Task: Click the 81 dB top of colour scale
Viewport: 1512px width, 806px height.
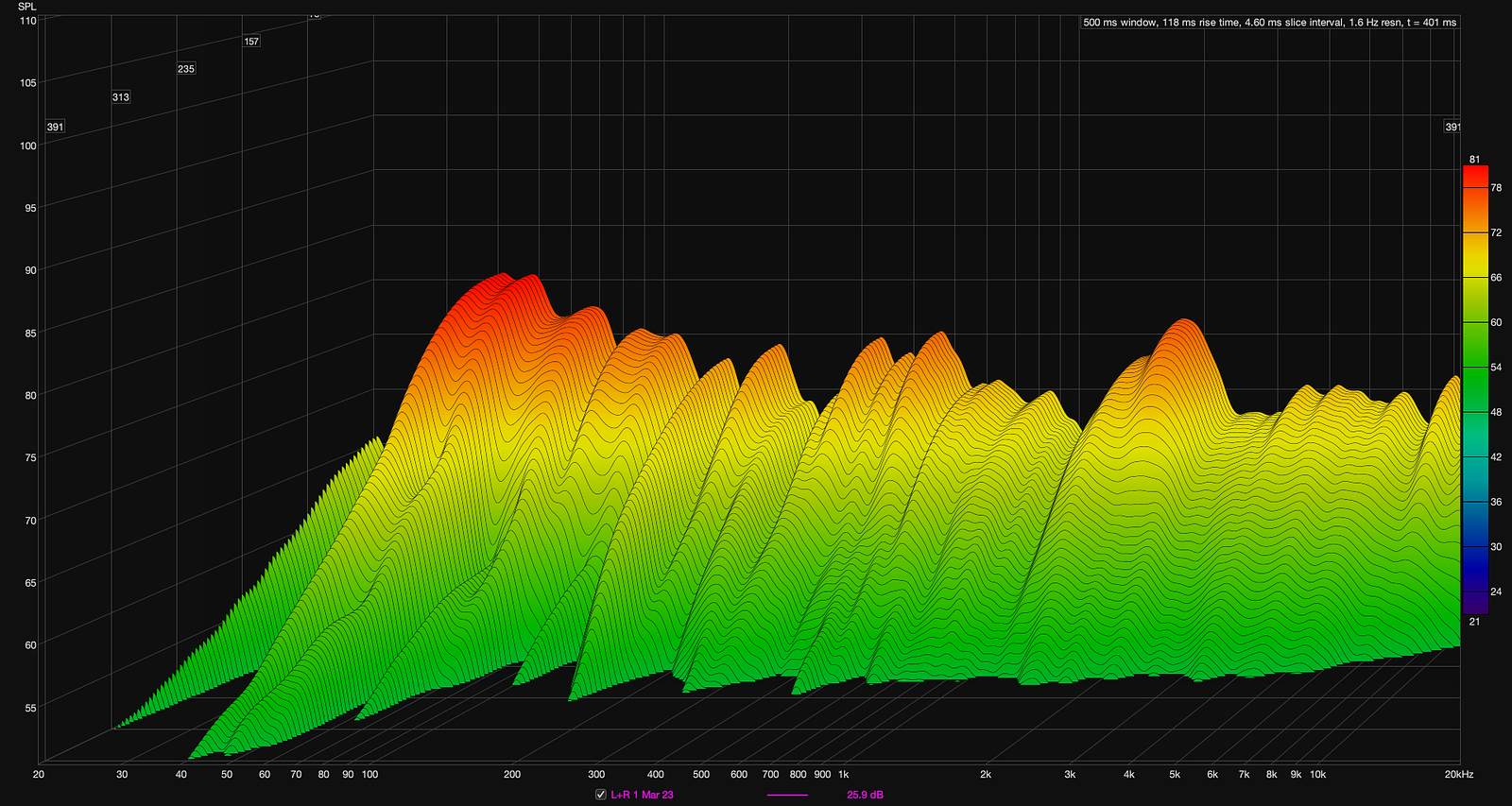Action: pos(1474,160)
